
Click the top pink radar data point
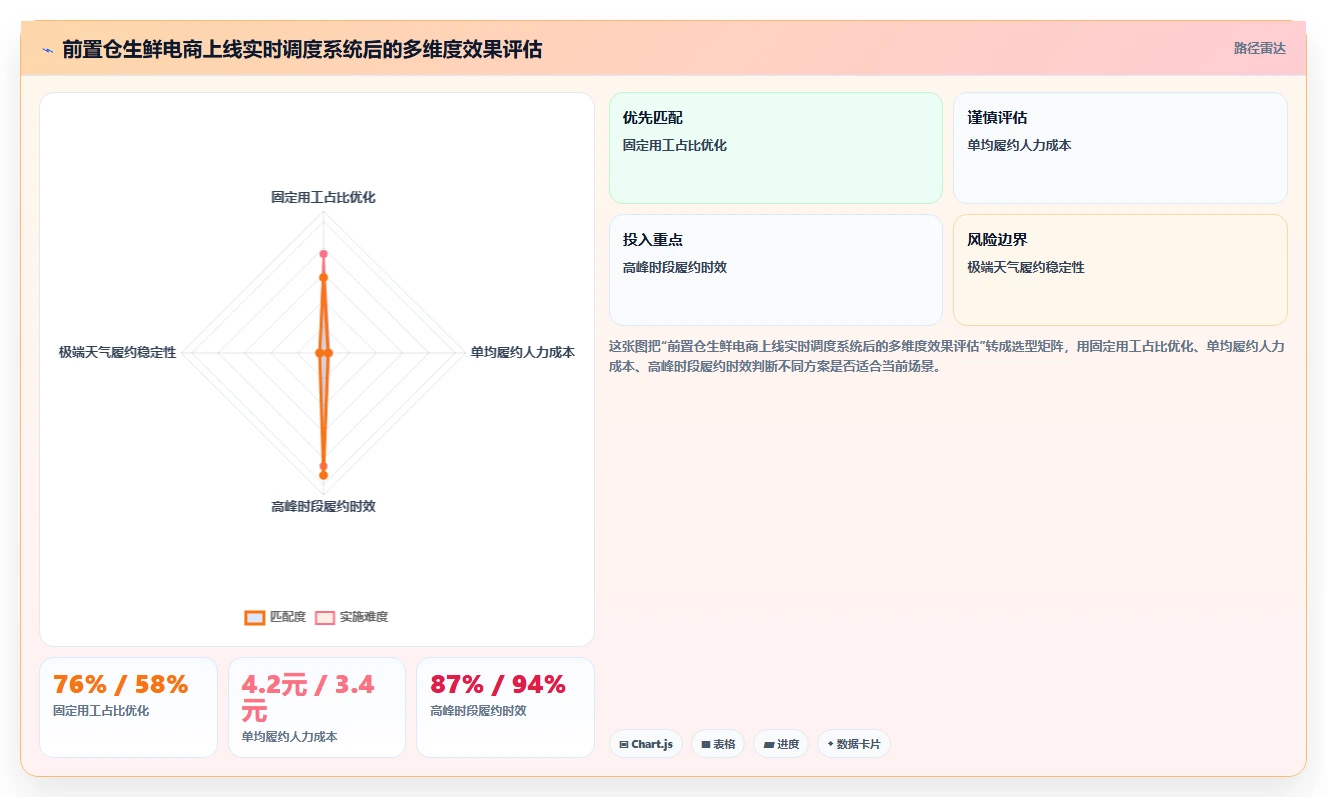click(x=323, y=254)
